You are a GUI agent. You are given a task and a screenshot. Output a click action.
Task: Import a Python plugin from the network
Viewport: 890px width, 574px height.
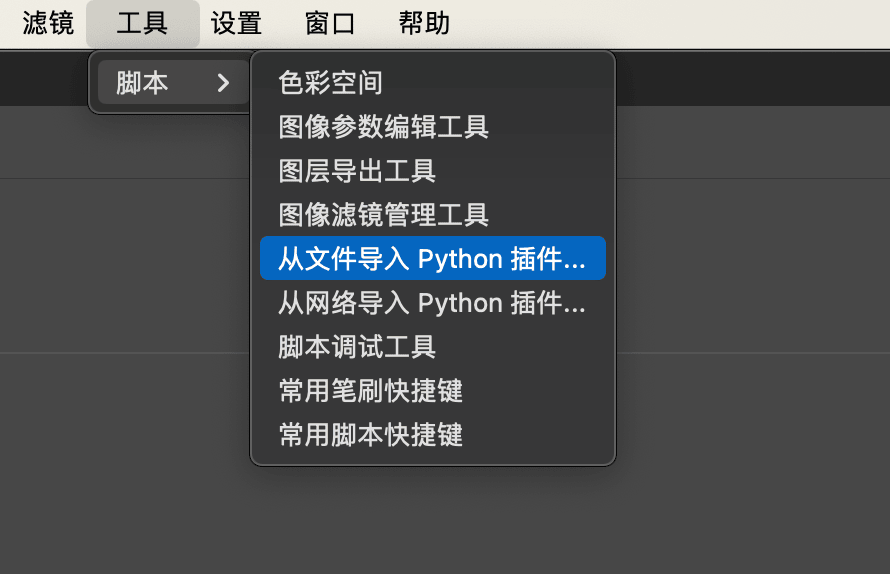tap(432, 303)
